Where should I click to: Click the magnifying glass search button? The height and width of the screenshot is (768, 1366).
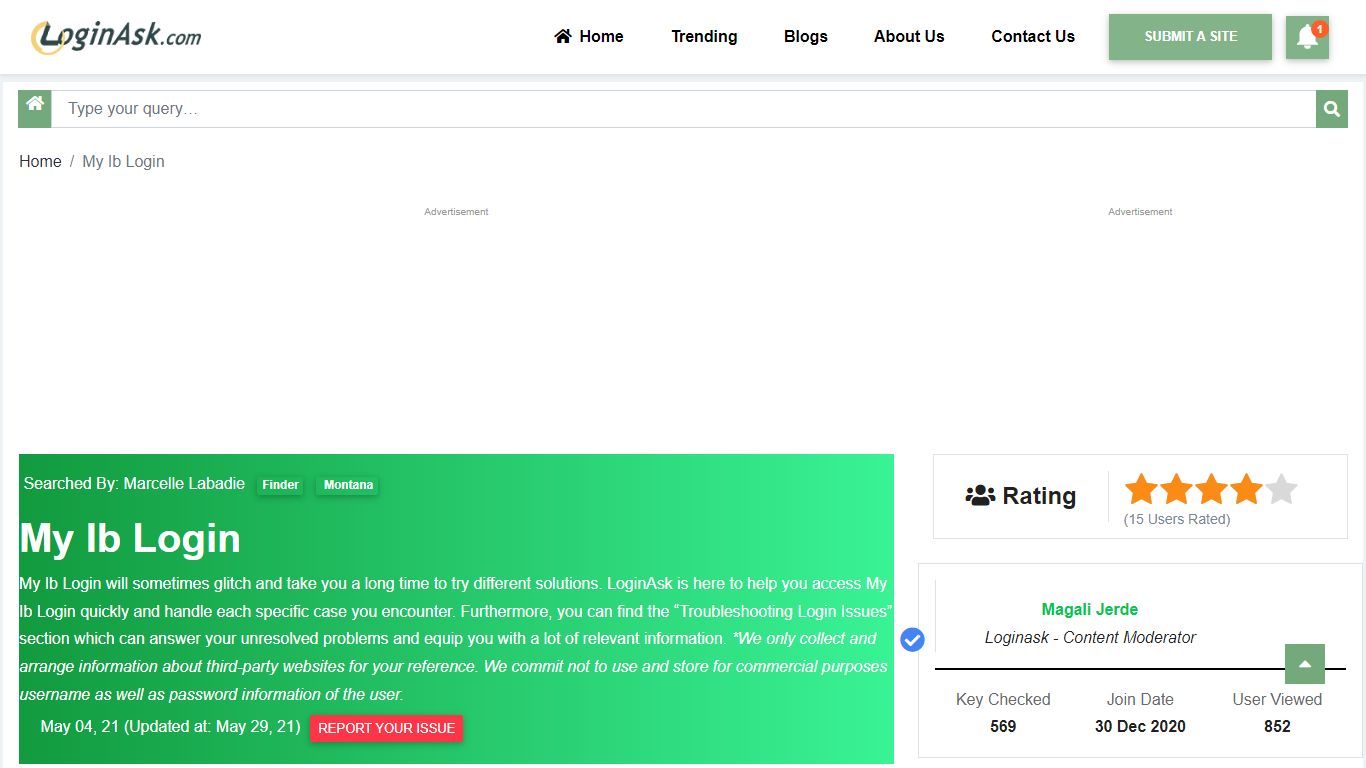1331,109
